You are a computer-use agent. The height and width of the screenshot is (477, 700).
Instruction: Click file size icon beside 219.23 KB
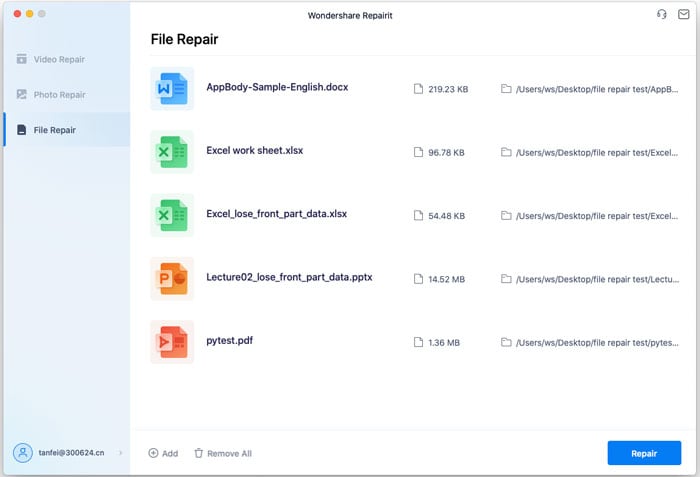click(x=418, y=89)
